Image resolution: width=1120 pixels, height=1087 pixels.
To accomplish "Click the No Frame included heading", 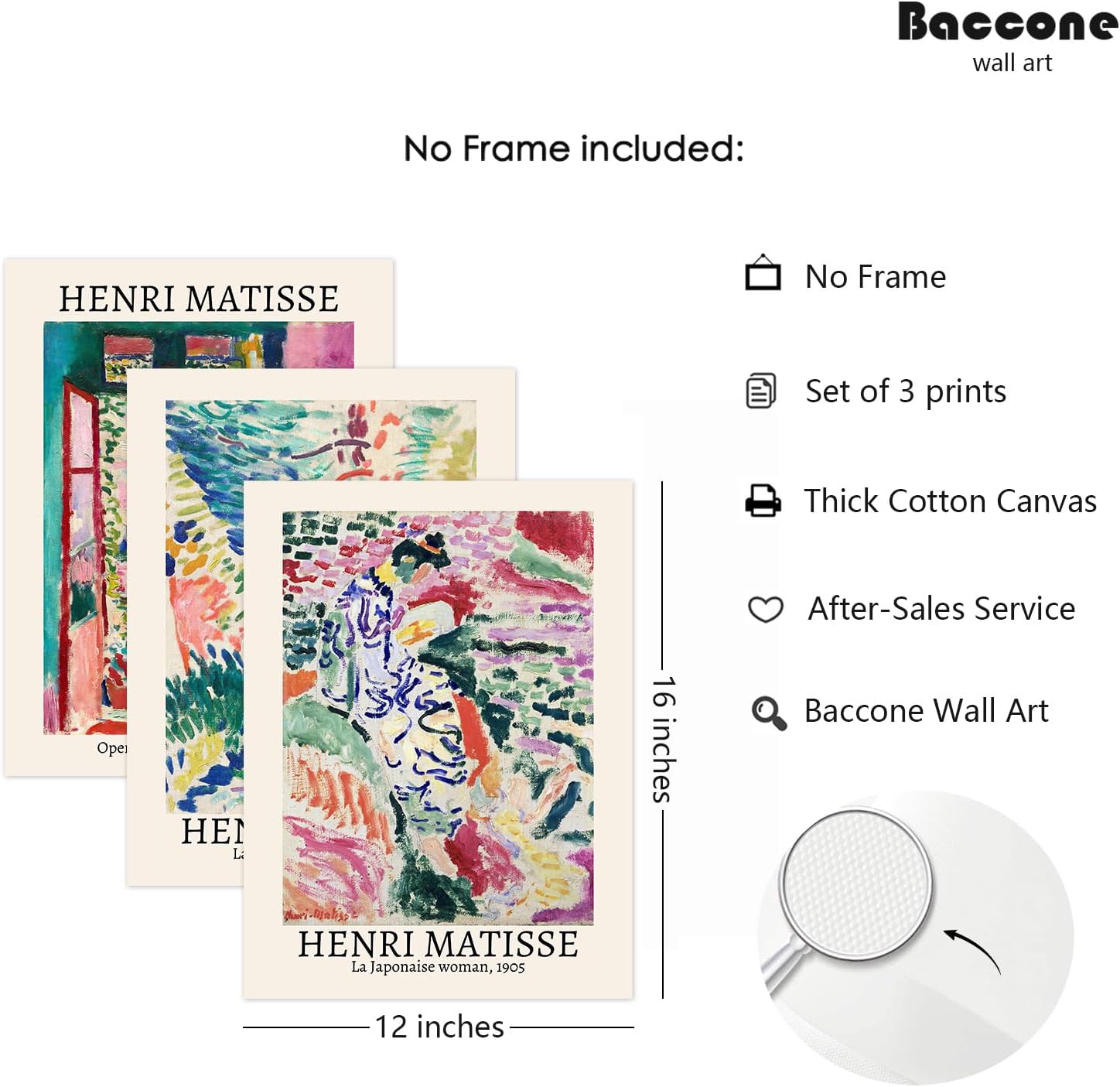I will pos(573,148).
